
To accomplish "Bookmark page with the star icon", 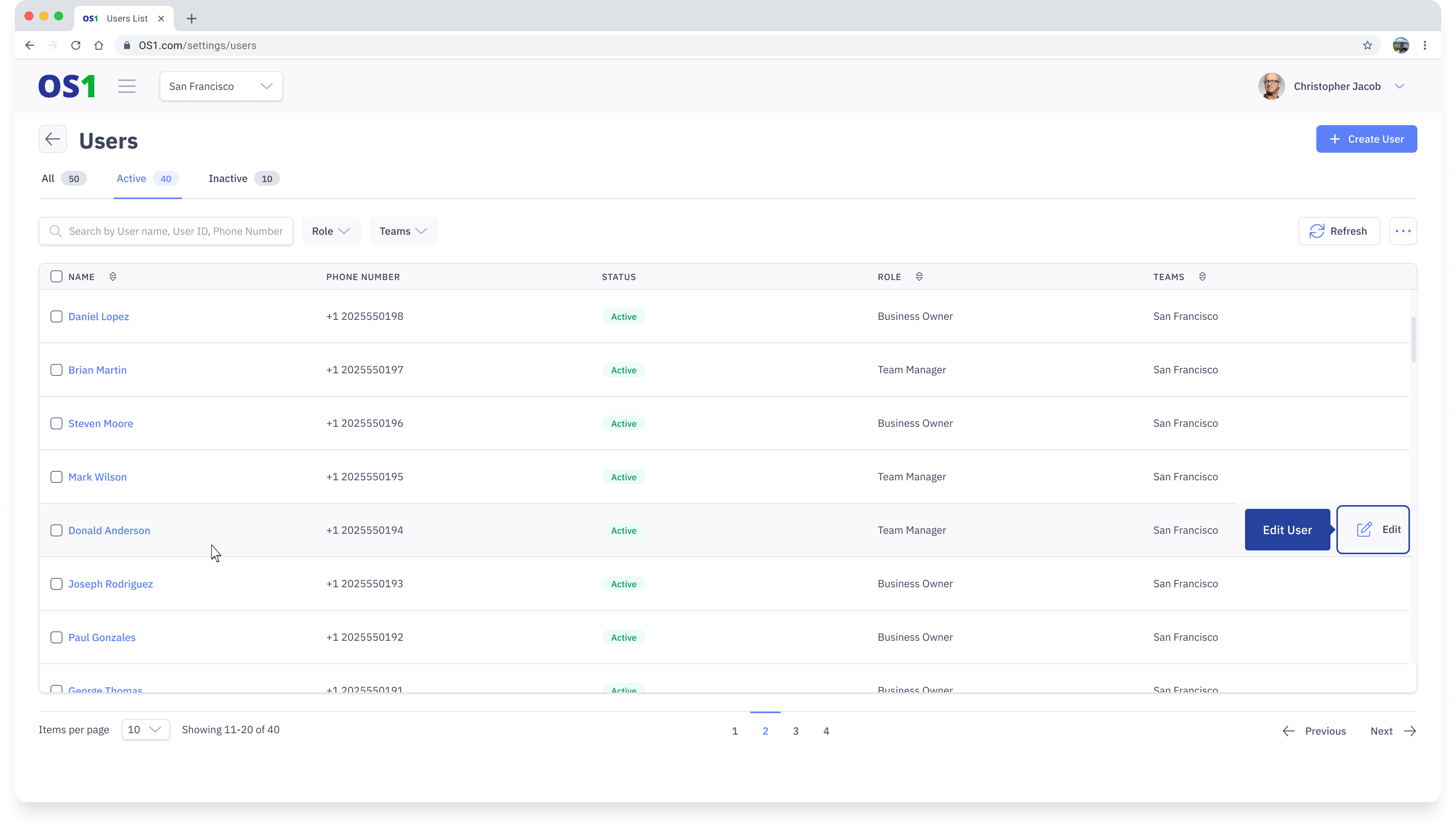I will click(x=1368, y=45).
